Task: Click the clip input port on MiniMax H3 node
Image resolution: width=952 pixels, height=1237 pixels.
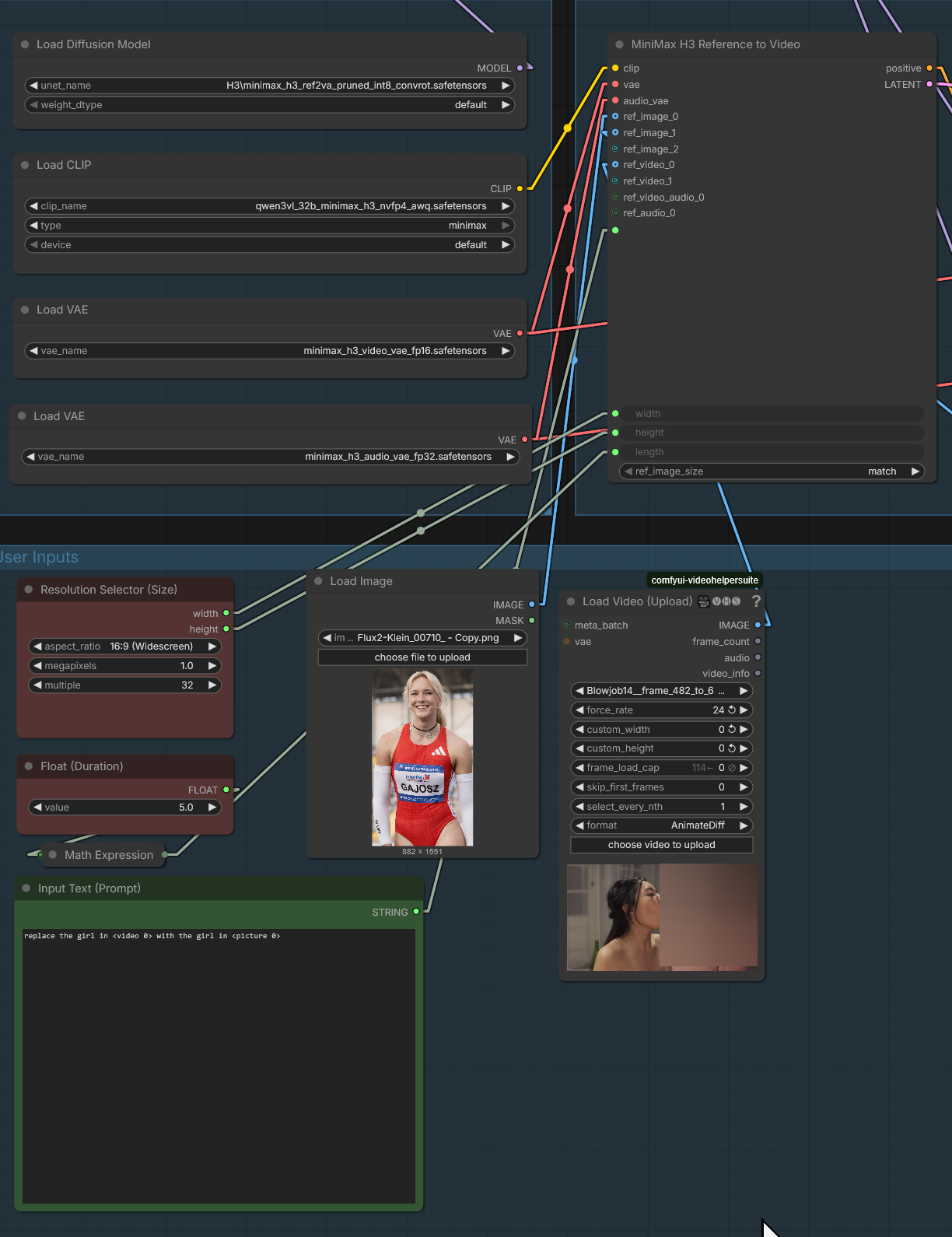Action: click(x=615, y=68)
